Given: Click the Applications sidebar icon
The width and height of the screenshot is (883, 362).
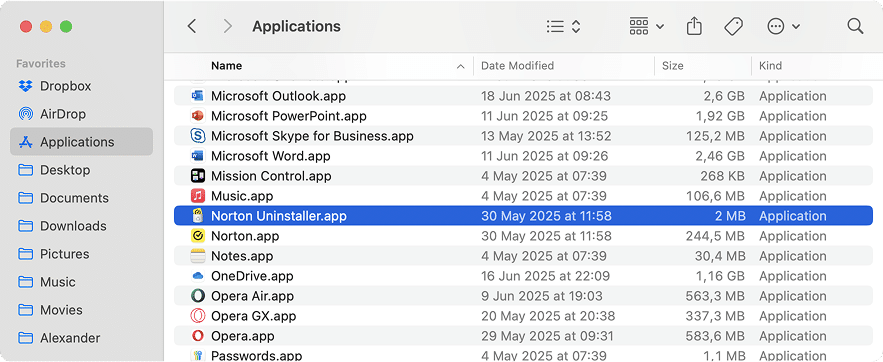Looking at the screenshot, I should pyautogui.click(x=25, y=142).
